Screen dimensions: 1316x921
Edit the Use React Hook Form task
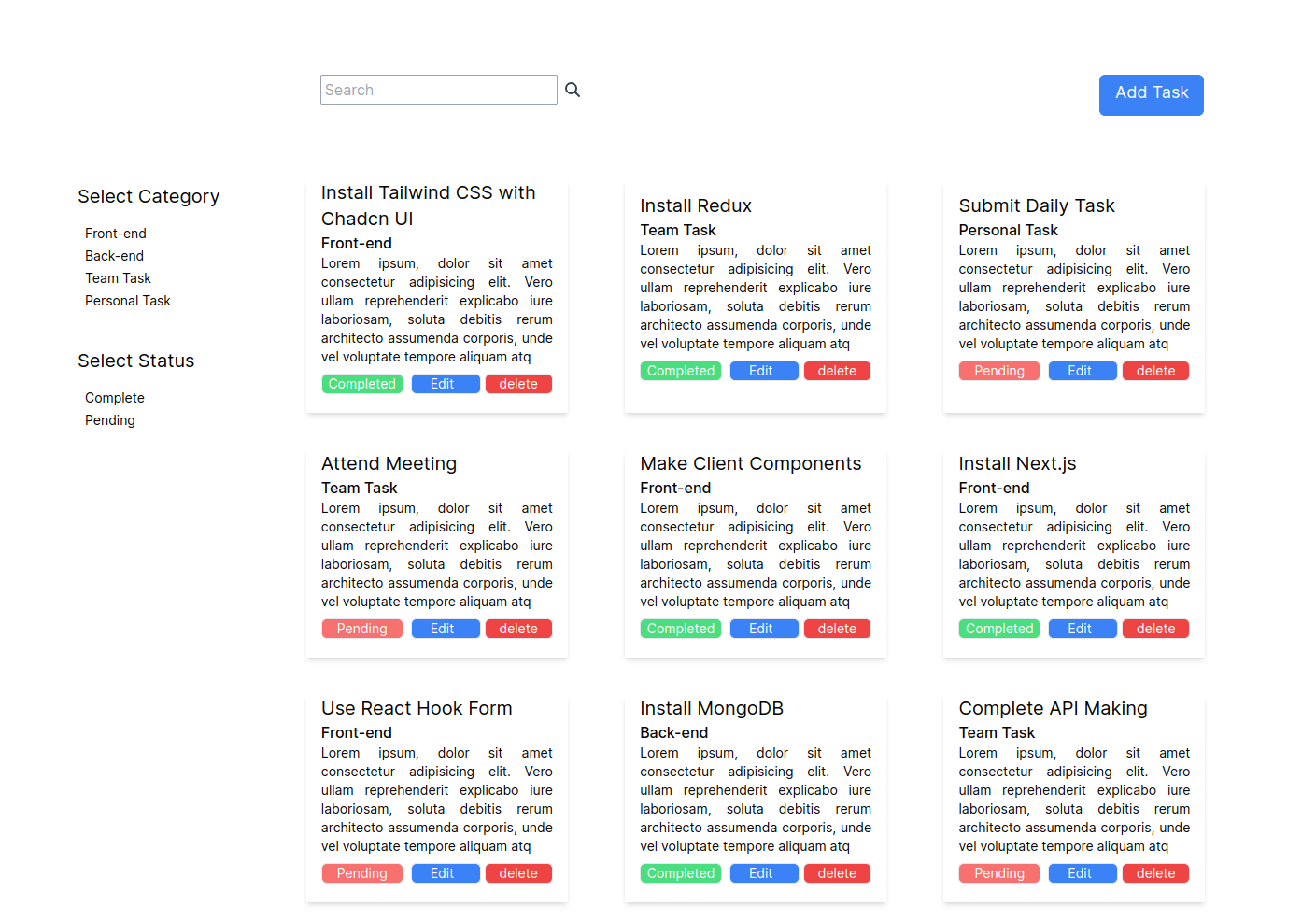(x=443, y=873)
